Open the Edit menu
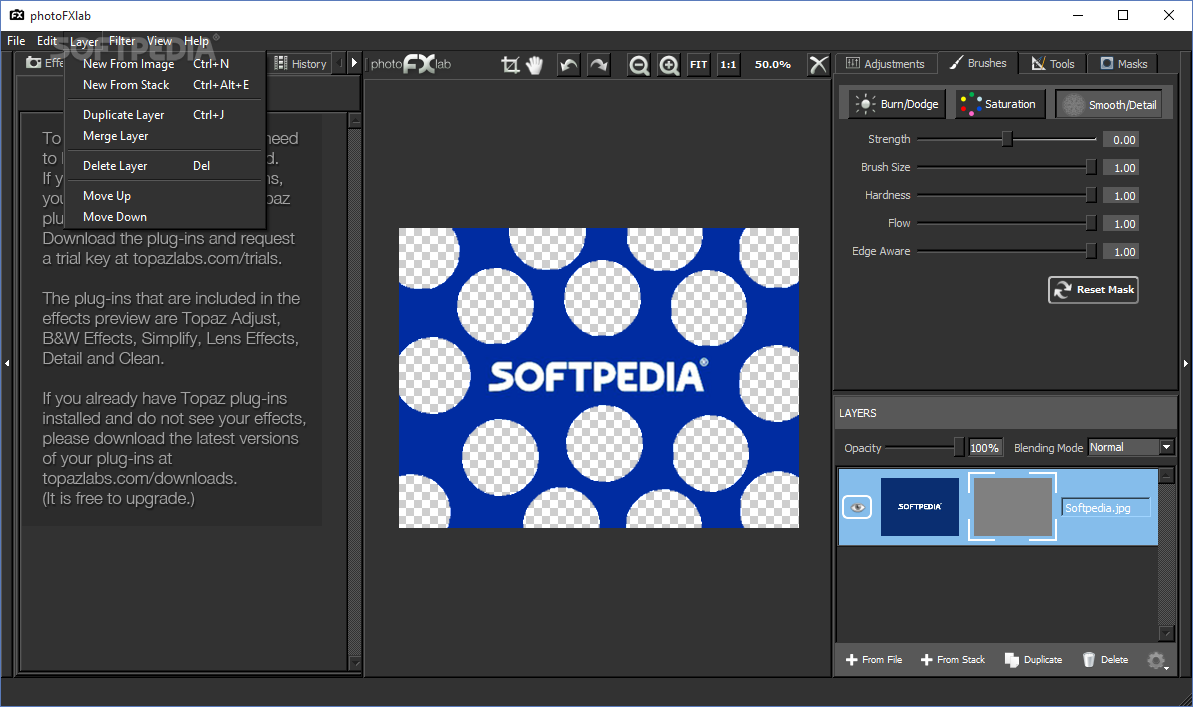The image size is (1193, 707). tap(47, 41)
